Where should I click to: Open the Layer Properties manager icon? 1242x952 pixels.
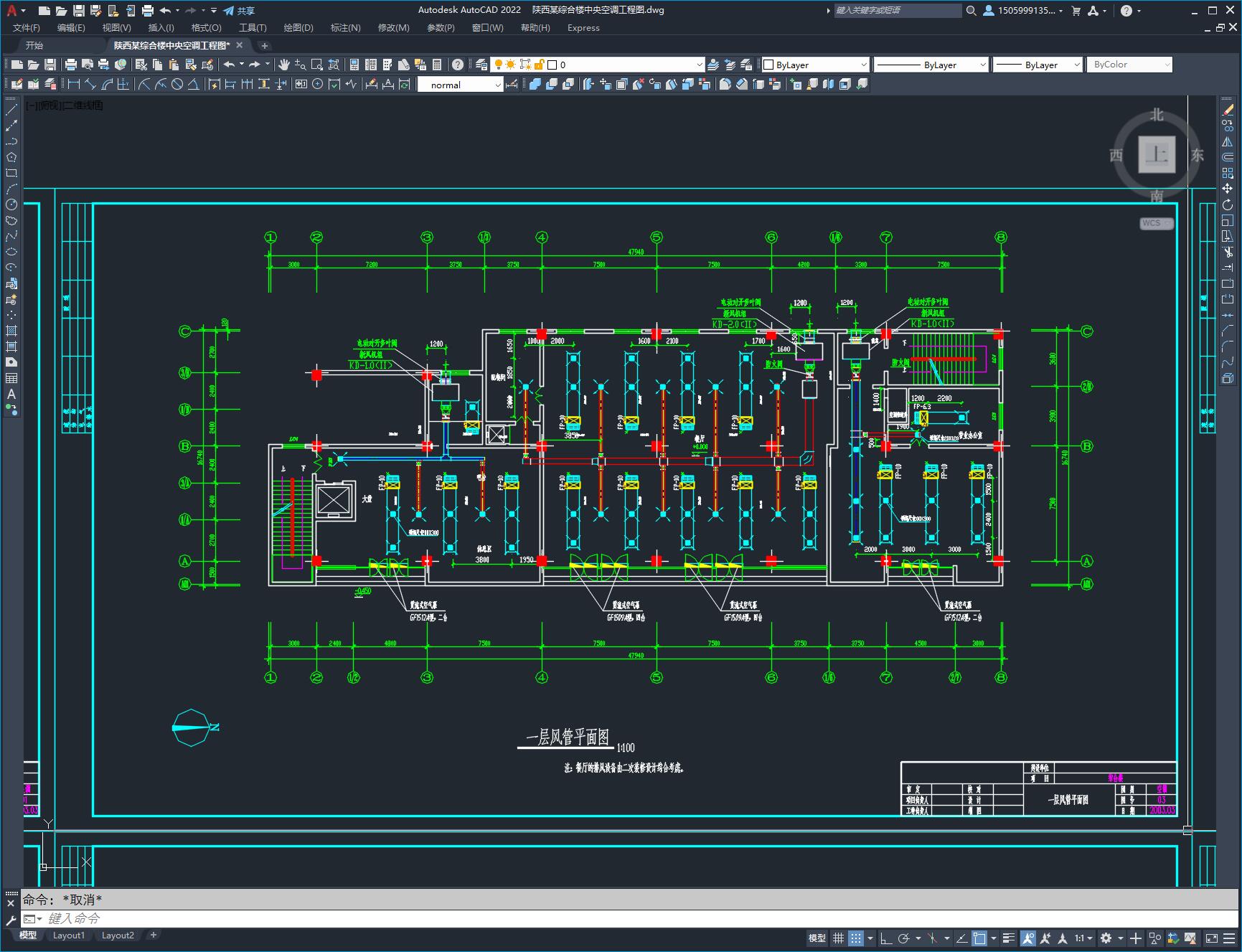click(481, 65)
